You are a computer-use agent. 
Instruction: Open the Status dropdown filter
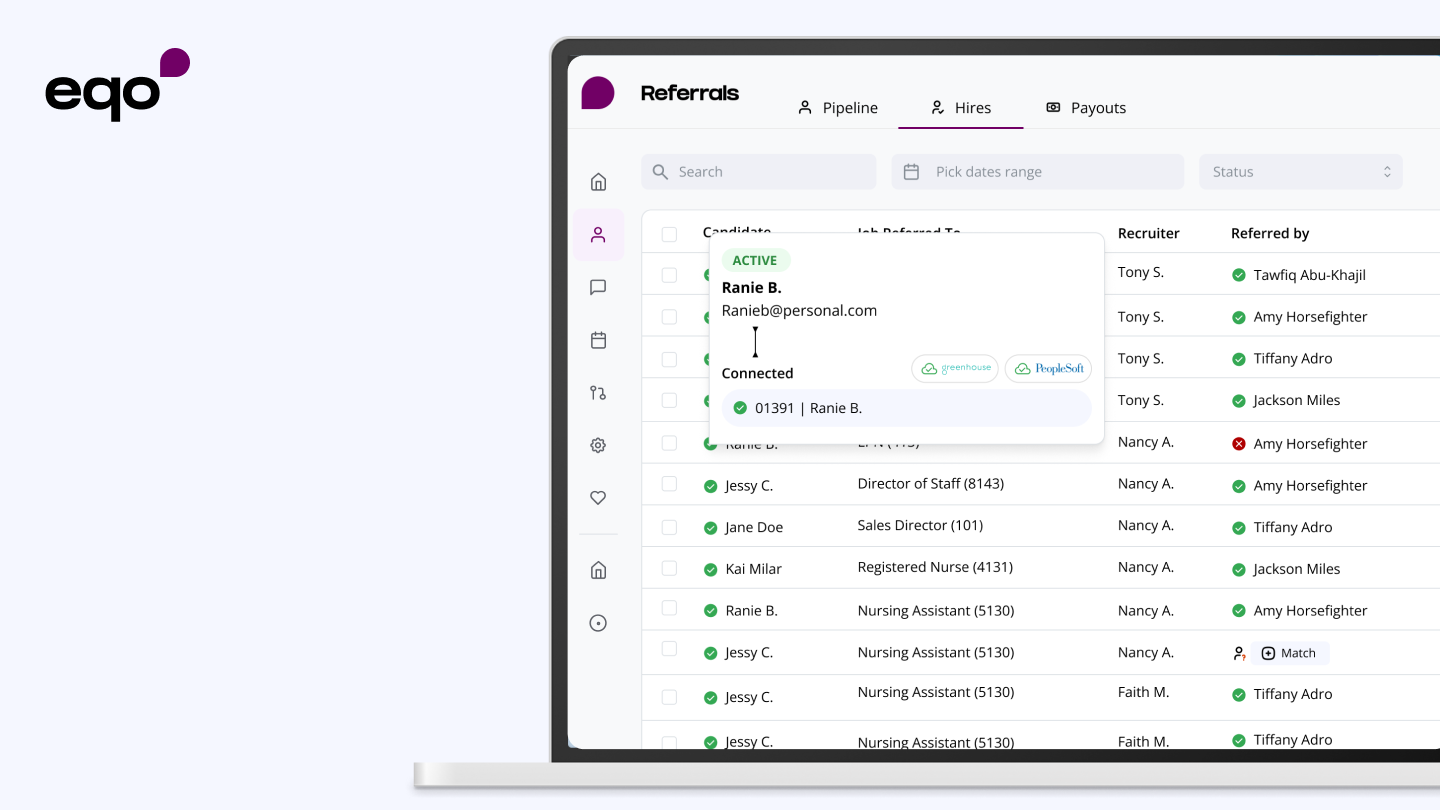click(x=1300, y=172)
